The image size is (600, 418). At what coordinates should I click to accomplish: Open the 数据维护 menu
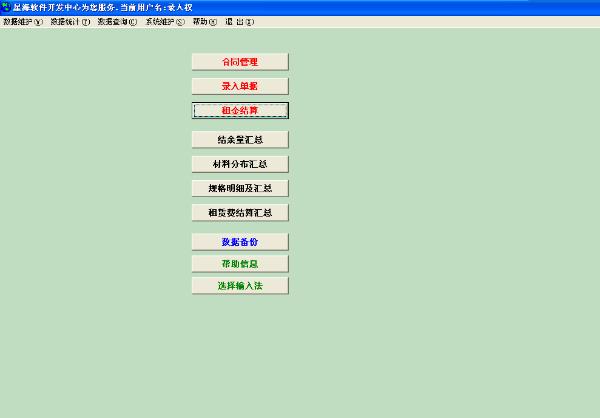23,22
